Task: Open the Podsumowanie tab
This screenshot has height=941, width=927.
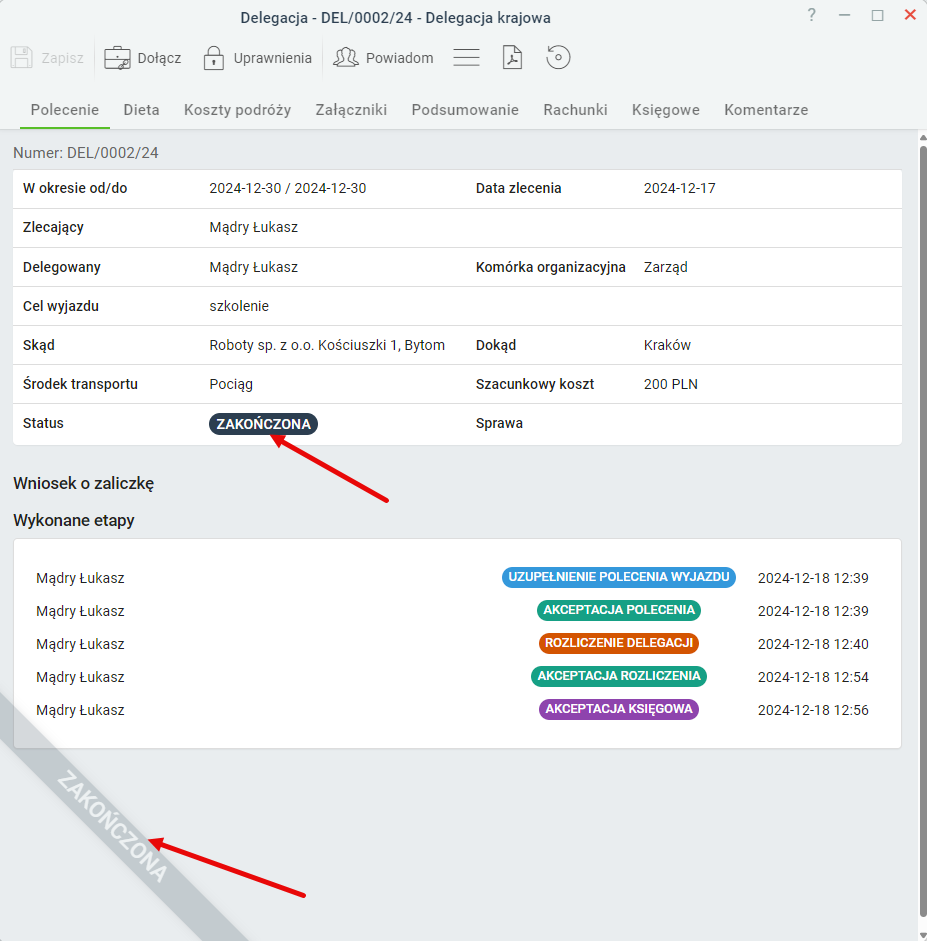Action: (x=465, y=110)
